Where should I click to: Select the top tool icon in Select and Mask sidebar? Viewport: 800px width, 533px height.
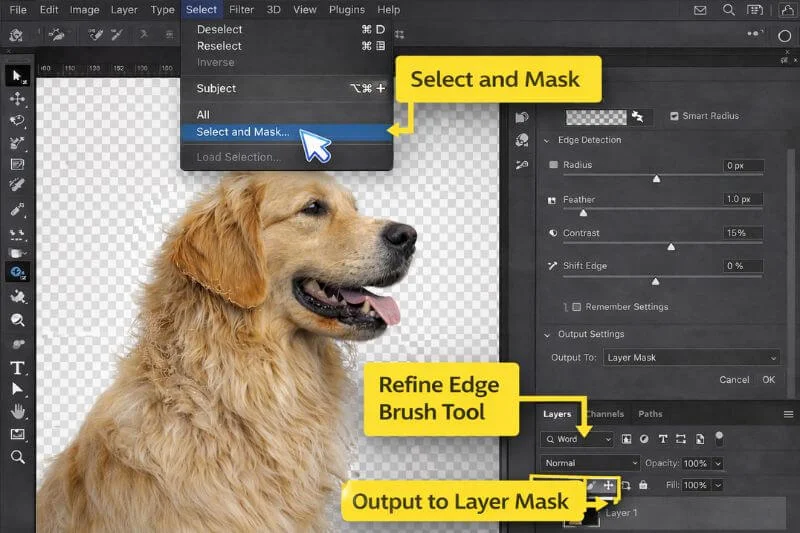click(521, 117)
